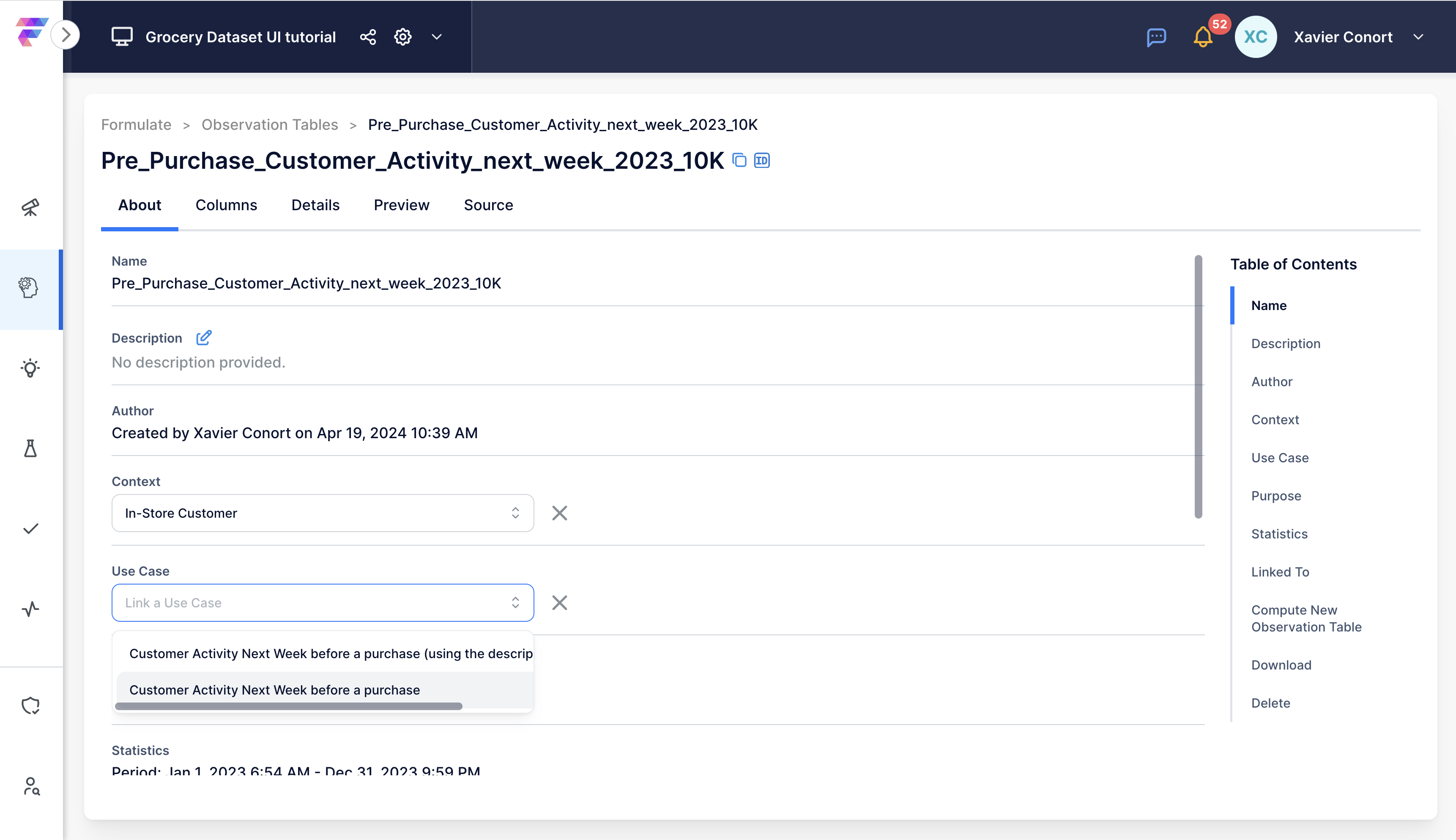The width and height of the screenshot is (1456, 840).
Task: Clear the Use Case field with X
Action: [x=559, y=603]
